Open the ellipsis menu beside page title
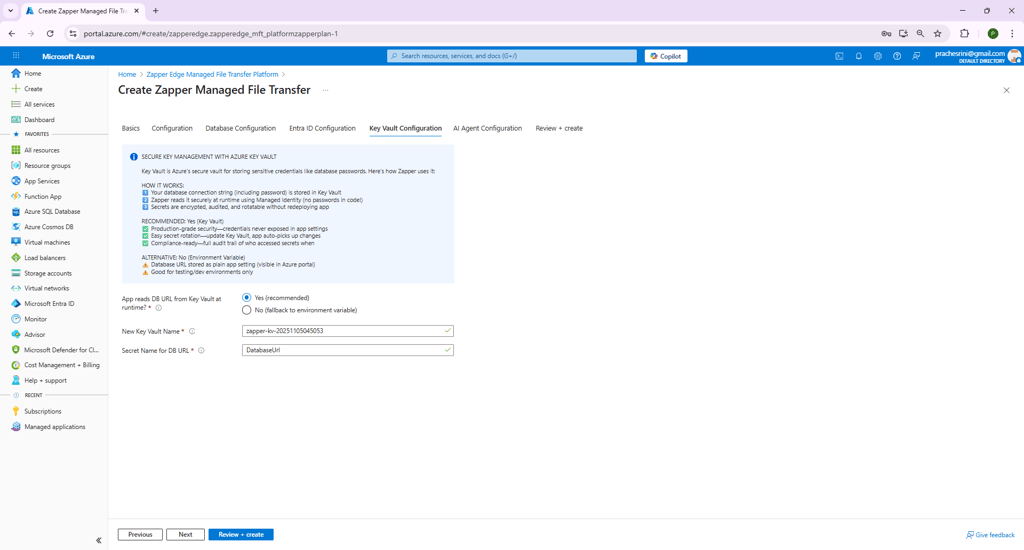Image resolution: width=1024 pixels, height=550 pixels. [325, 90]
